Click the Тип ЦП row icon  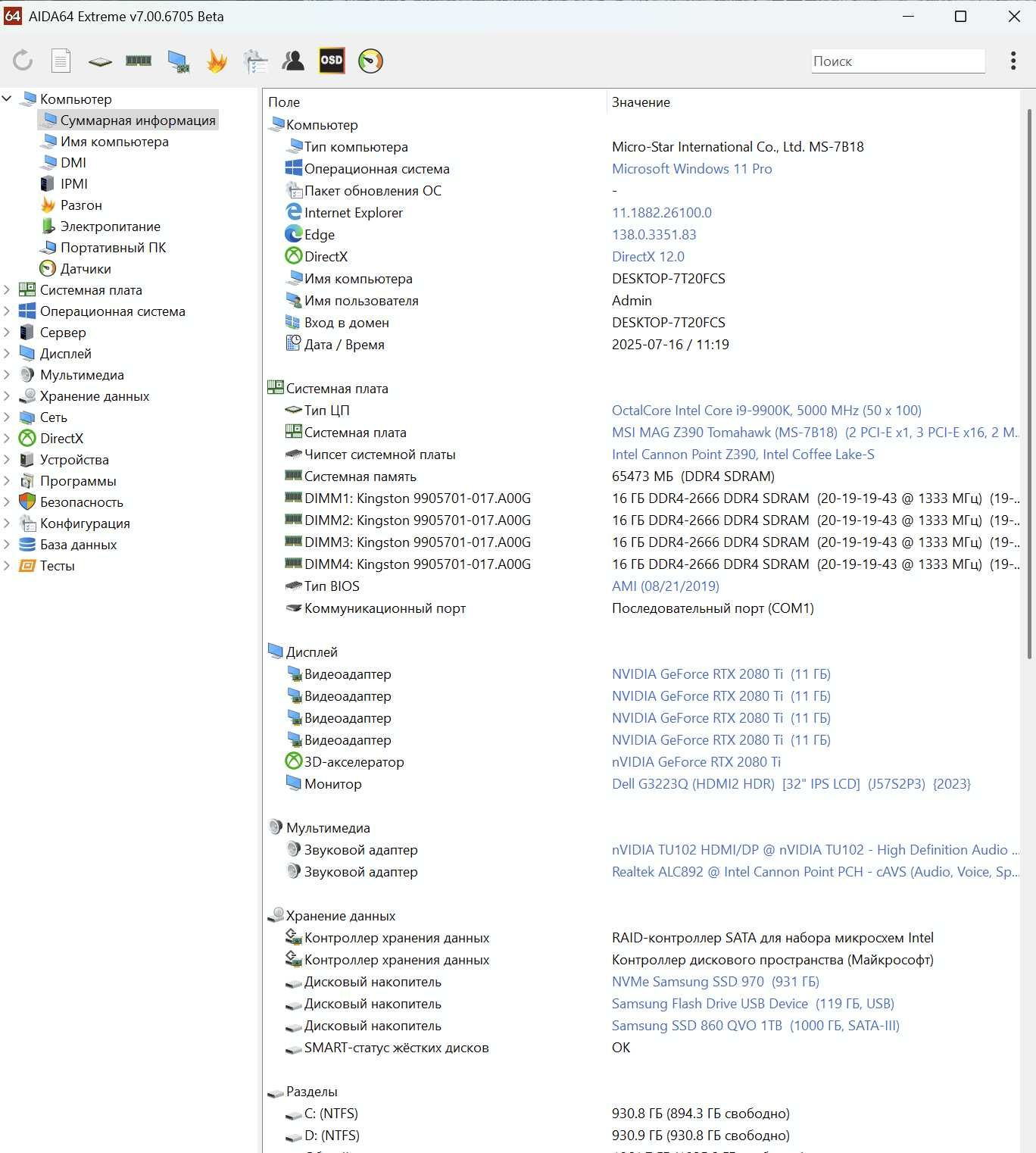click(294, 410)
